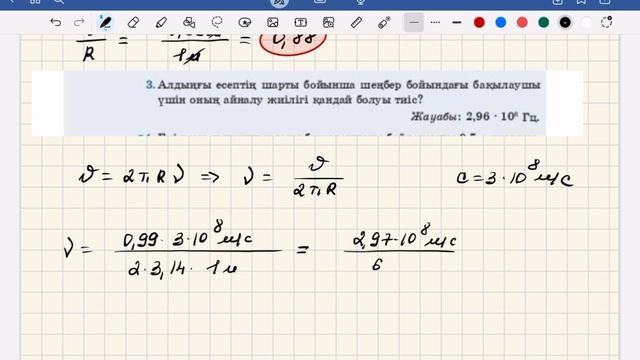Pick the dark red color swatch

479,22
